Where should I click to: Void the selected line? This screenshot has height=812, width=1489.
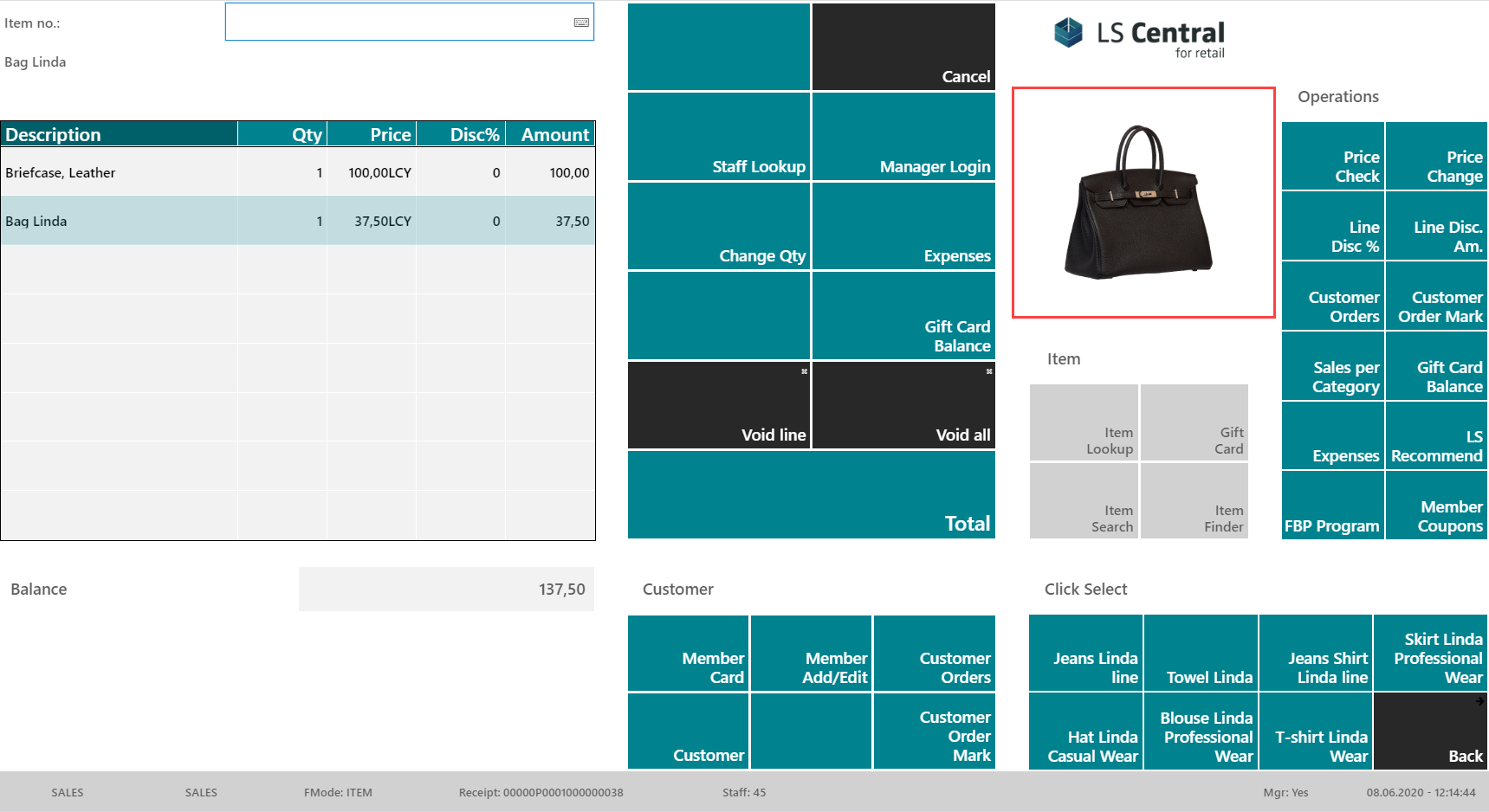point(719,405)
